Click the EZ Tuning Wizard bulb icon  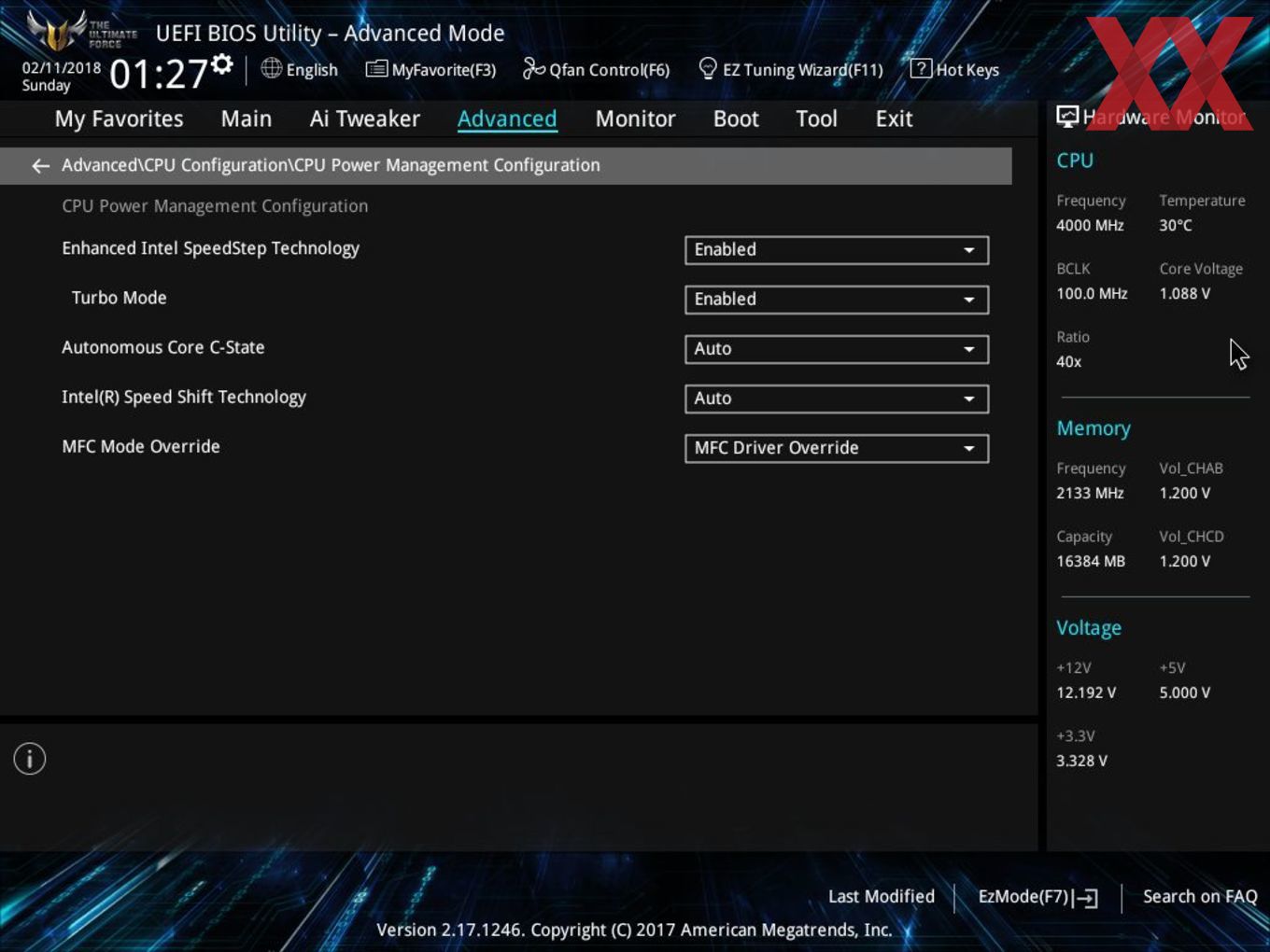708,68
